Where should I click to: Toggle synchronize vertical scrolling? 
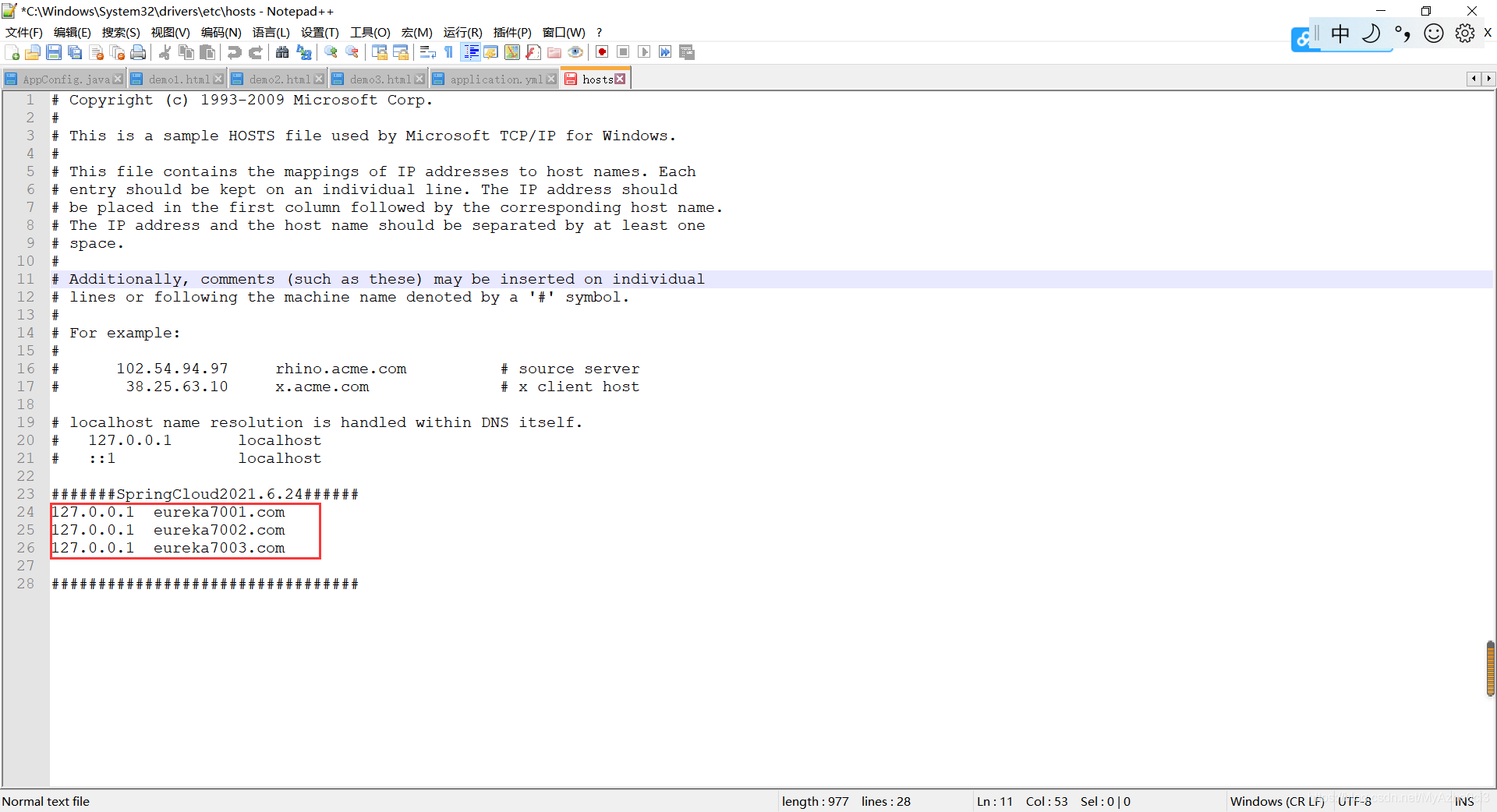click(x=379, y=52)
